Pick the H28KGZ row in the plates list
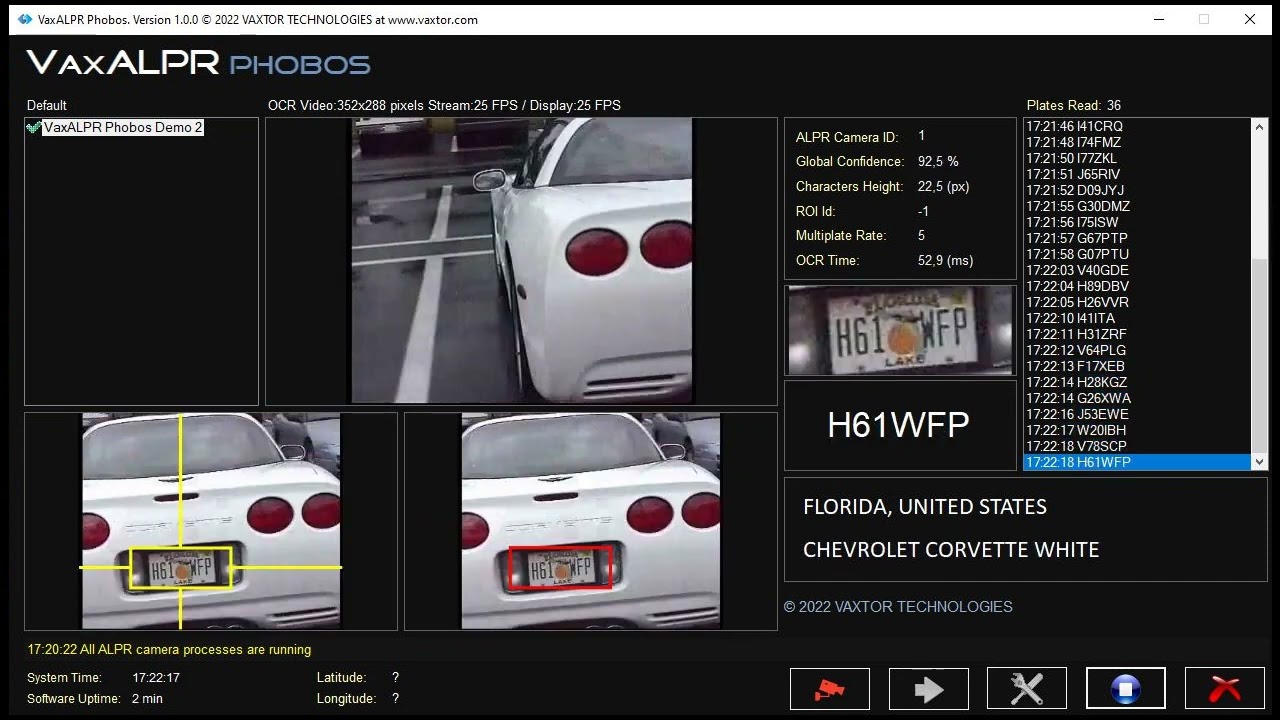Screen dimensions: 1280x720 pyautogui.click(x=1137, y=382)
